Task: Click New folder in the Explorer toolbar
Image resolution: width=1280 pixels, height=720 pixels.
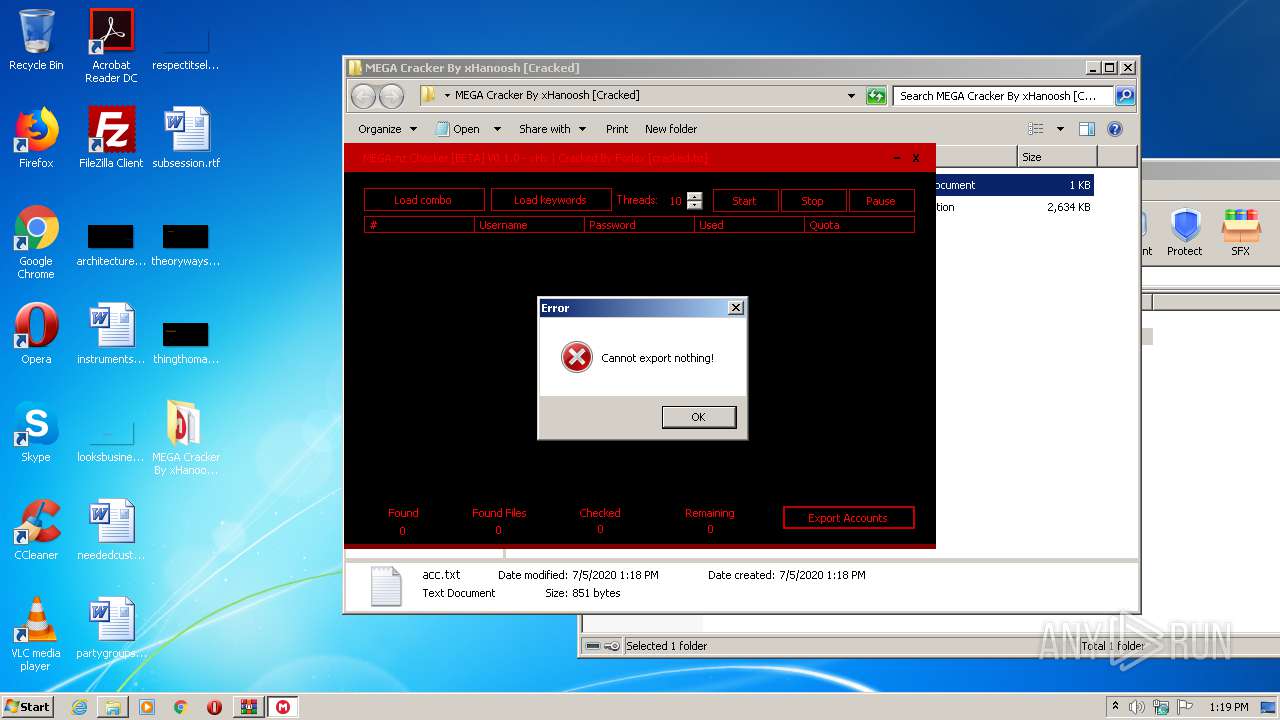Action: (x=671, y=129)
